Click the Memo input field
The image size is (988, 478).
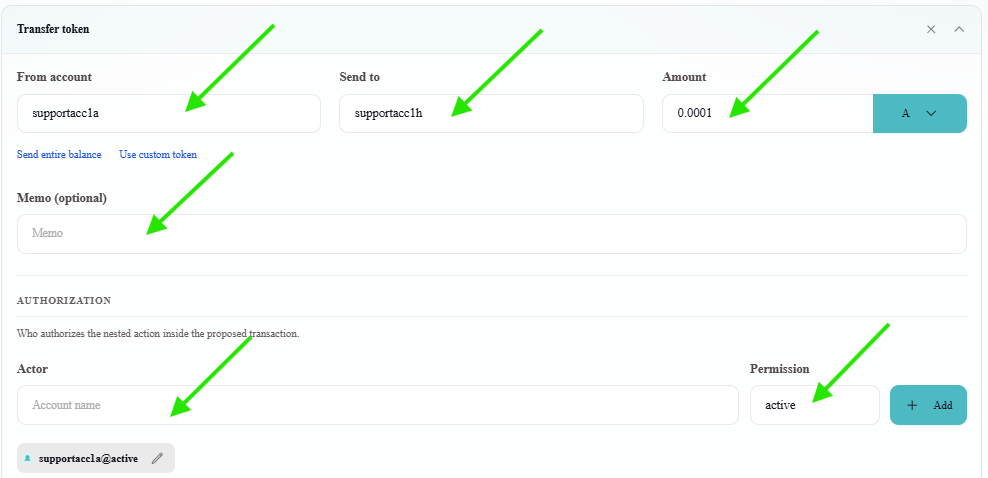tap(491, 234)
